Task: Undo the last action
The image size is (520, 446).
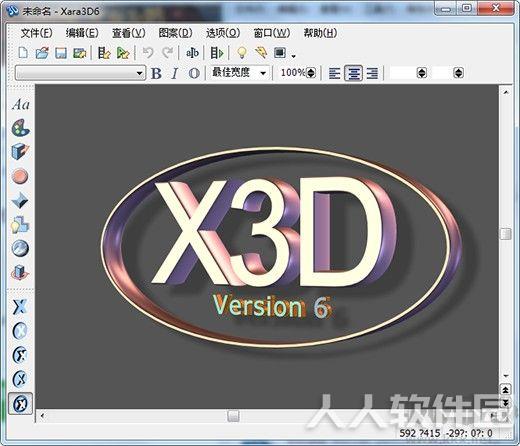Action: [x=148, y=53]
